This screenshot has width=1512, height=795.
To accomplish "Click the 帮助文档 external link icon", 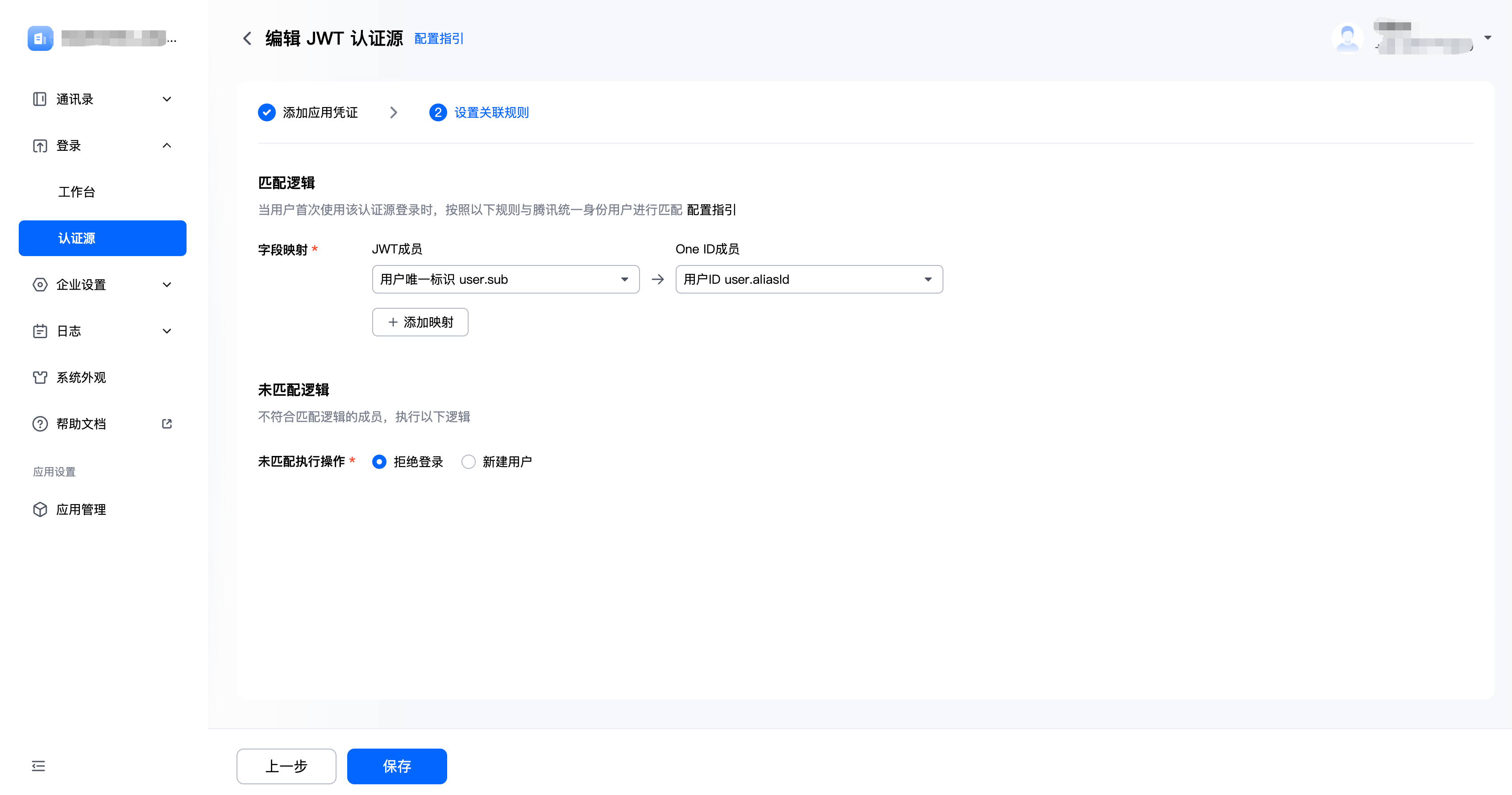I will 167,424.
